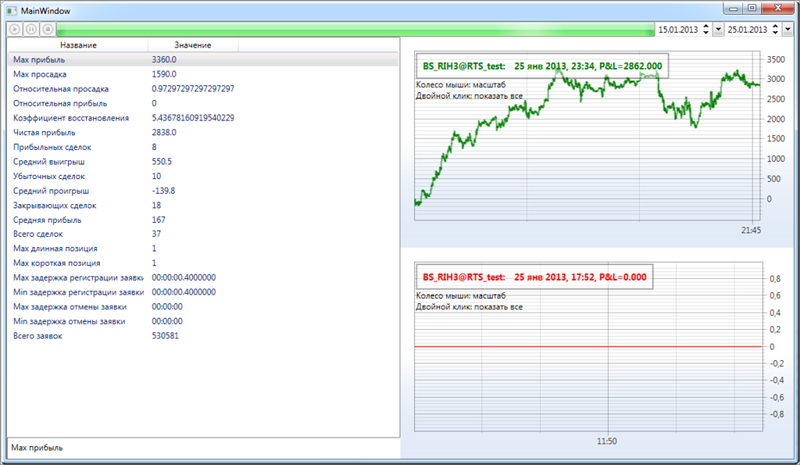Viewport: 800px width, 465px height.
Task: Open the 15.01.2013 start date dropdown
Action: [719, 30]
